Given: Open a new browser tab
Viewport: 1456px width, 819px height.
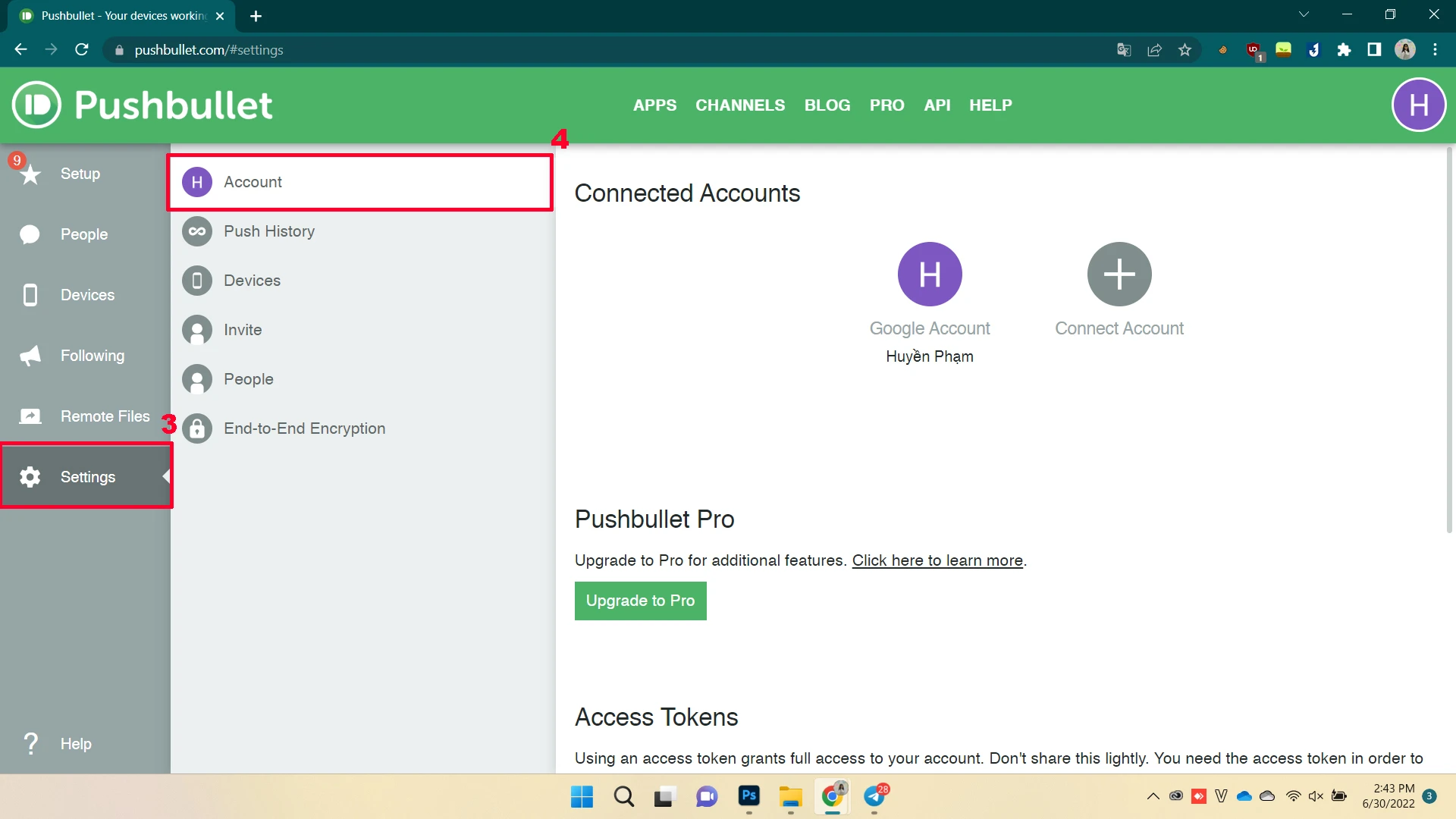Looking at the screenshot, I should click(x=256, y=16).
